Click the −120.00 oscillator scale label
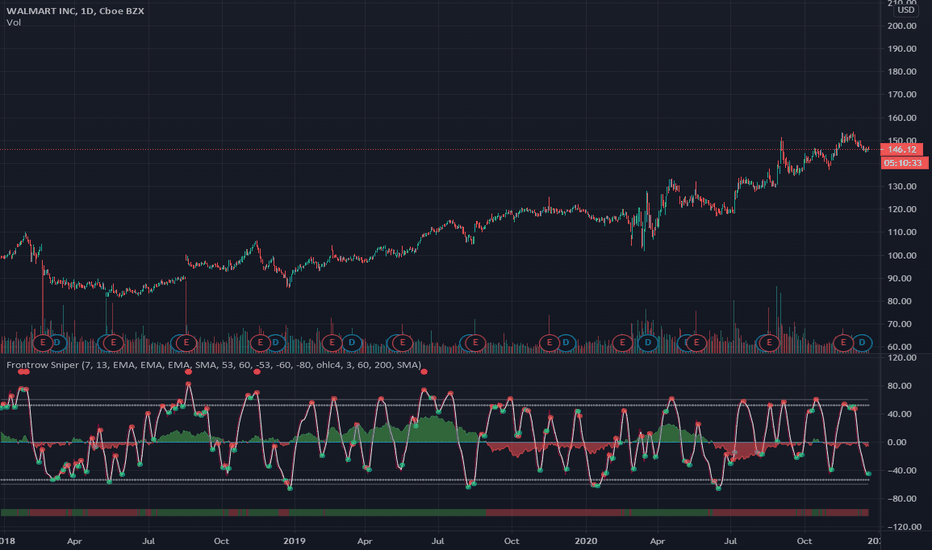The width and height of the screenshot is (932, 550). point(904,527)
